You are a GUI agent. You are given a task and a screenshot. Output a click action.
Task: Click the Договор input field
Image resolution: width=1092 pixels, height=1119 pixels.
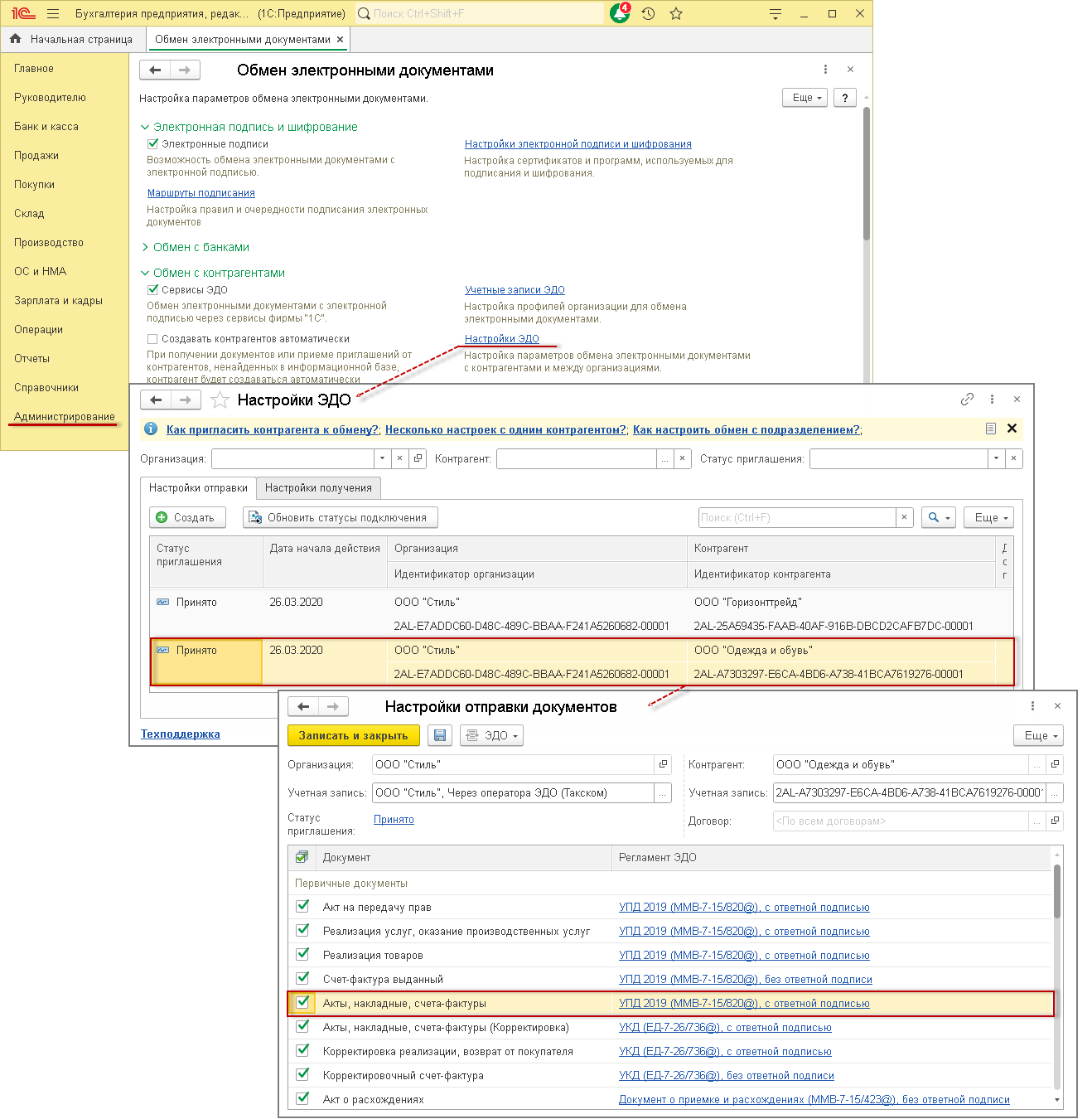pyautogui.click(x=901, y=821)
